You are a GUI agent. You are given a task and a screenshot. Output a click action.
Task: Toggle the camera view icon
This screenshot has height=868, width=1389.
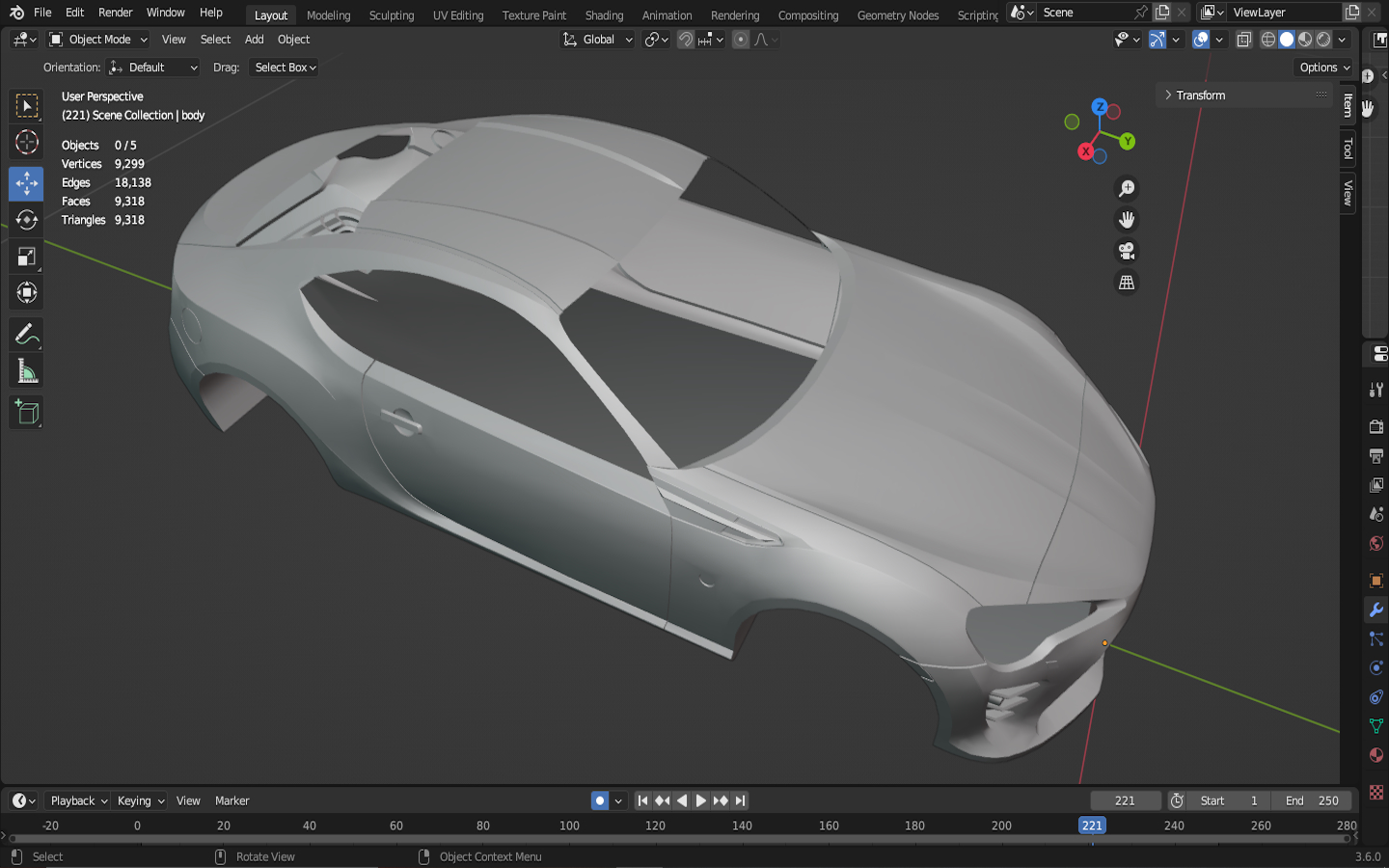1126,252
